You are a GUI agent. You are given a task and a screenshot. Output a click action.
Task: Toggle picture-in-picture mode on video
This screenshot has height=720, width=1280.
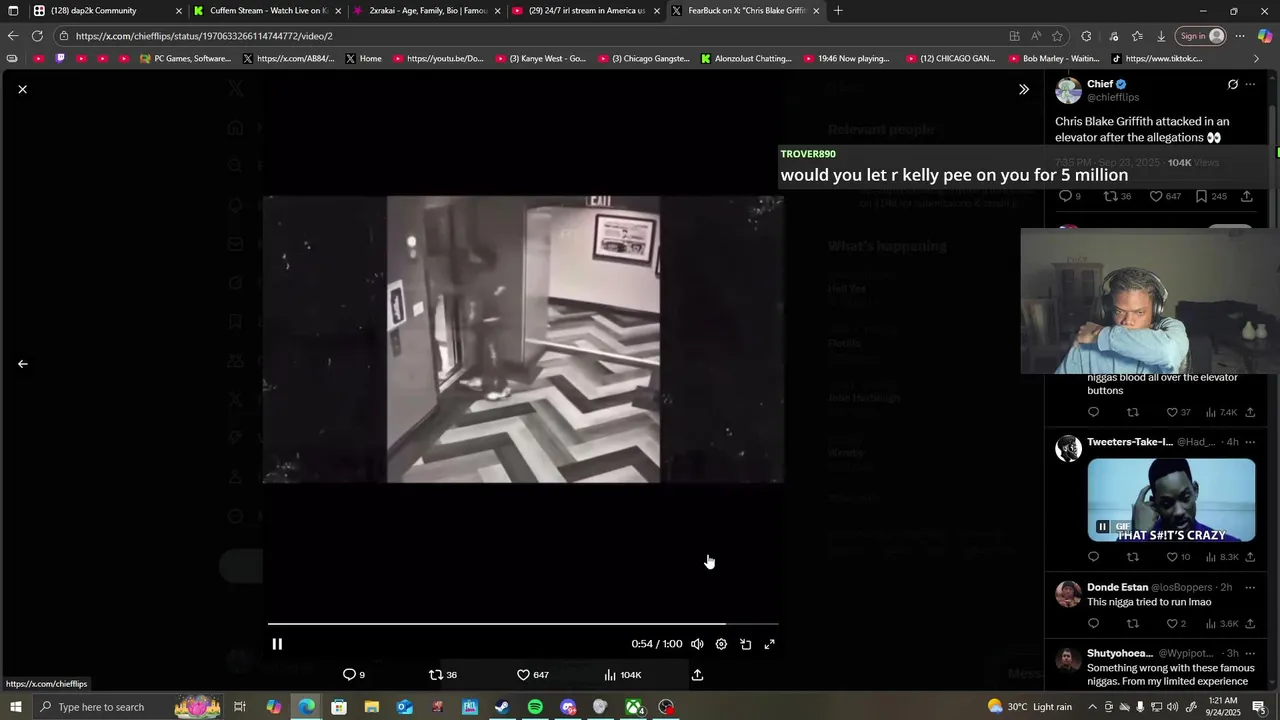click(745, 644)
